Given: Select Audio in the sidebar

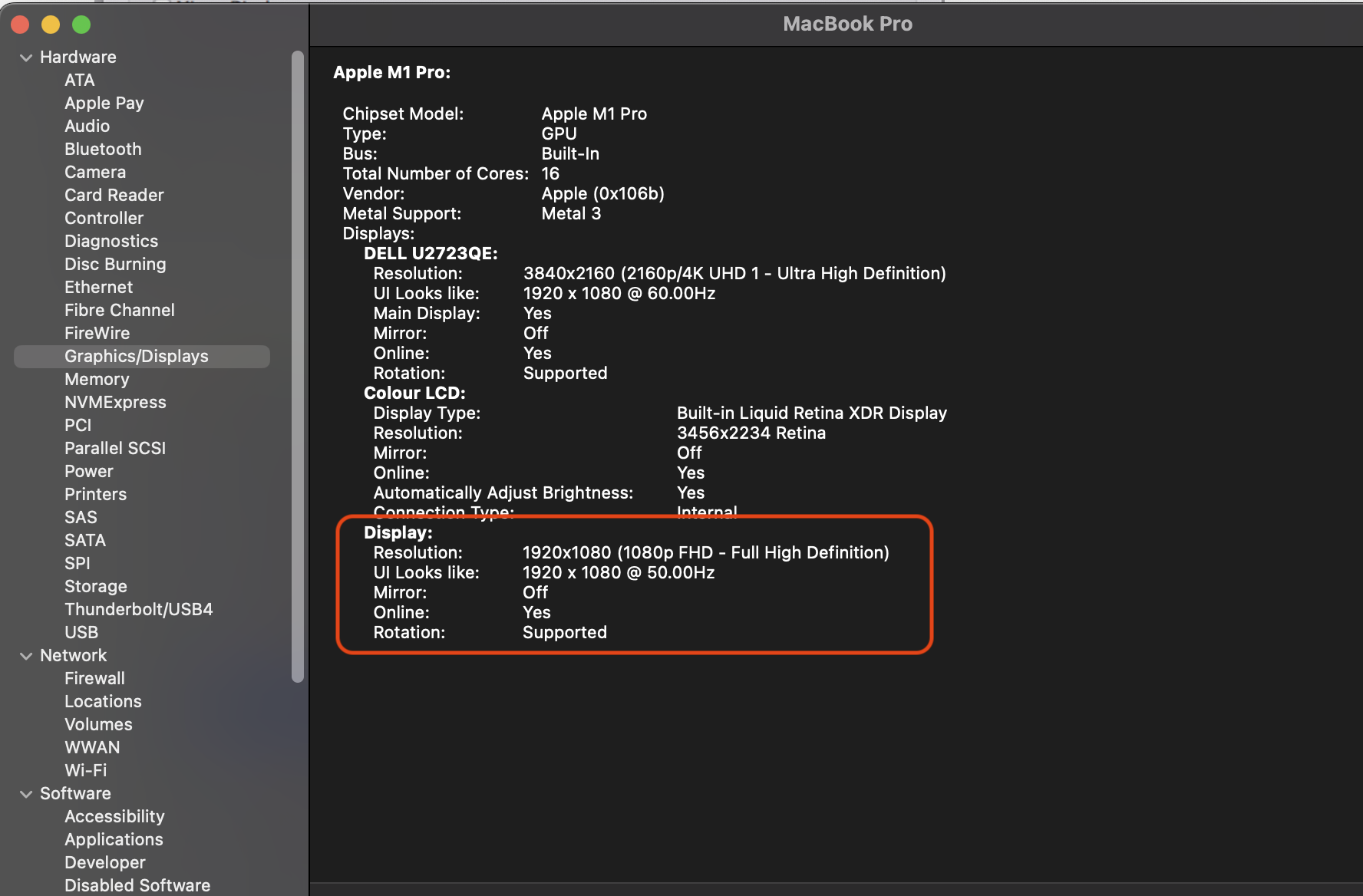Looking at the screenshot, I should pos(87,127).
